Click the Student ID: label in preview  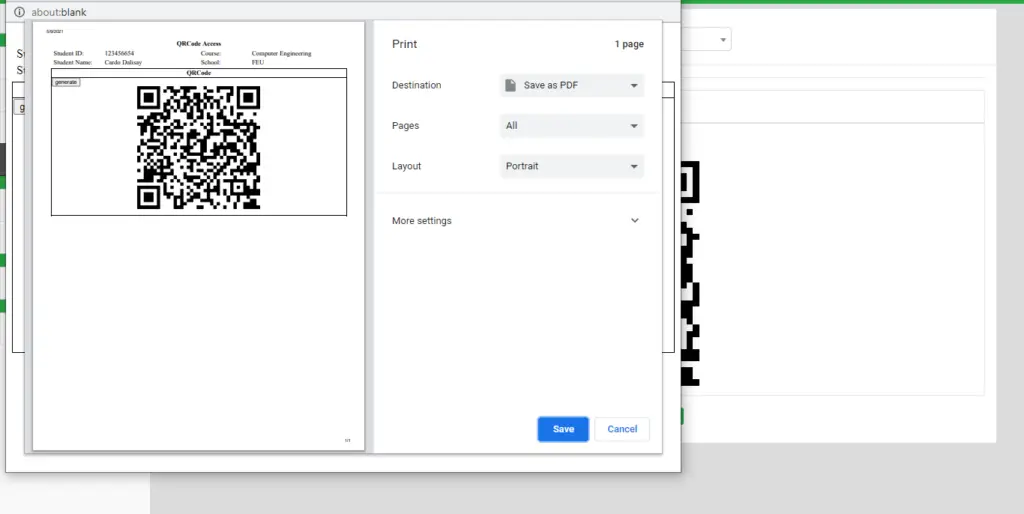click(x=69, y=54)
